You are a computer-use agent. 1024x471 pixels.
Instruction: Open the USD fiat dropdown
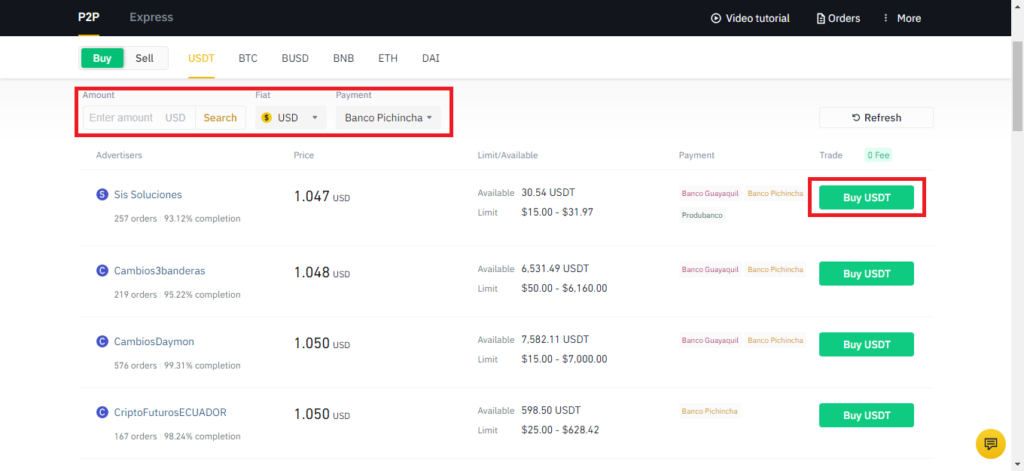(x=291, y=118)
